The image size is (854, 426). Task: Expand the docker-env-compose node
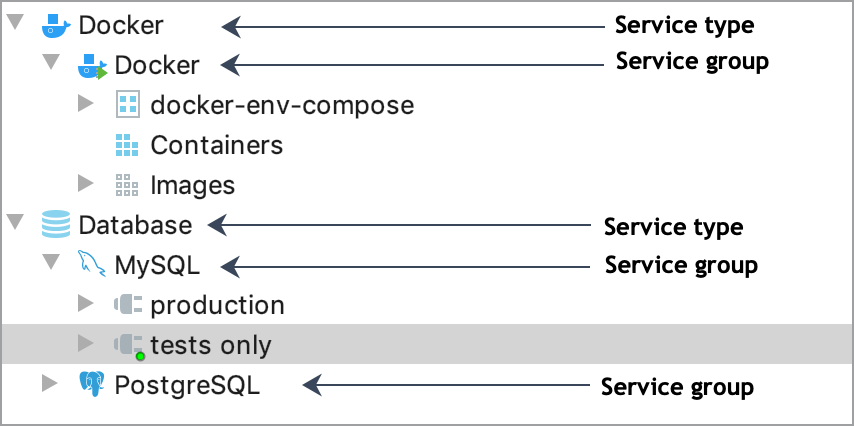tap(86, 105)
